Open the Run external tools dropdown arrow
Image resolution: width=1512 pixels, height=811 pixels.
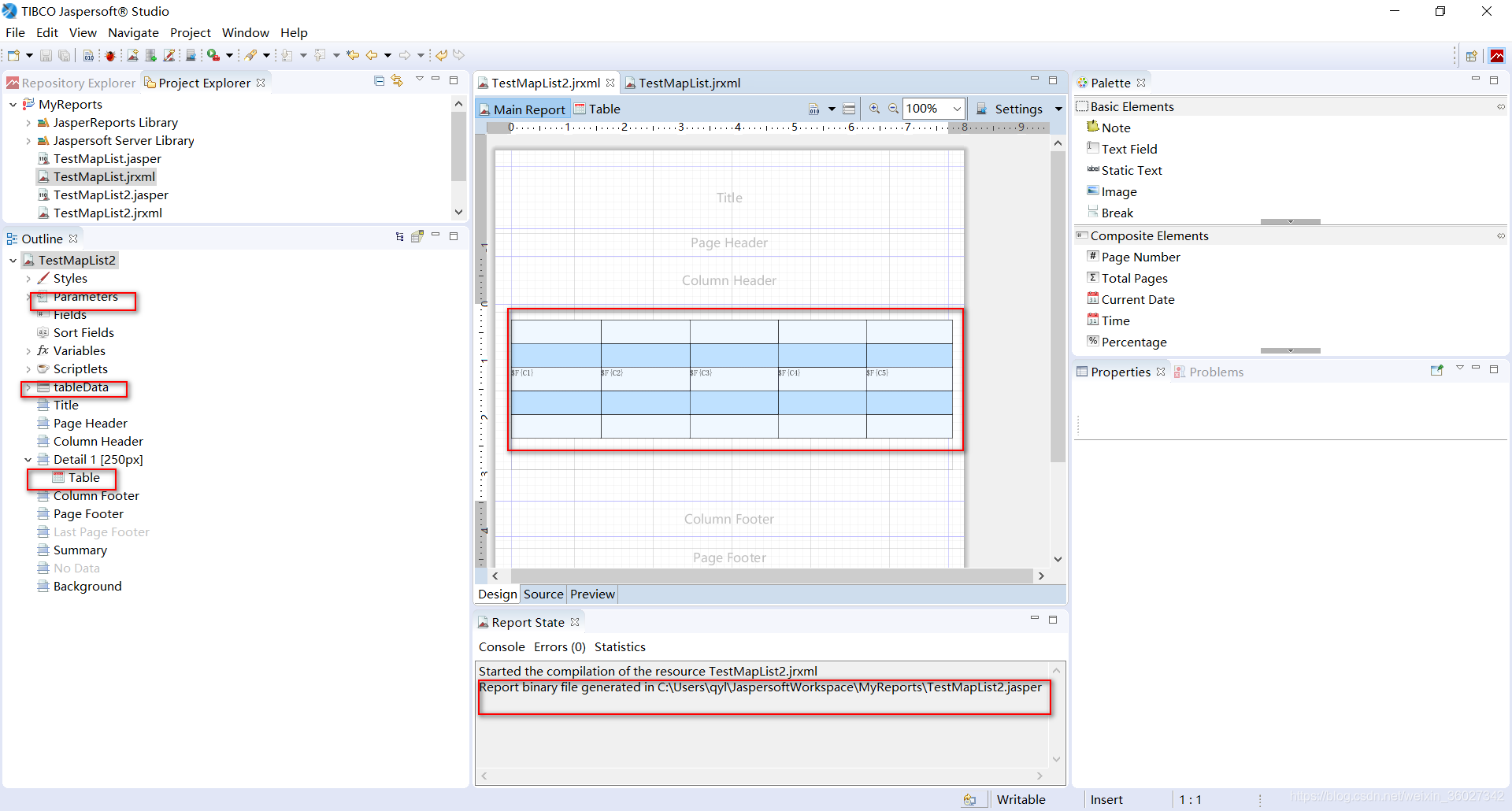(x=229, y=55)
